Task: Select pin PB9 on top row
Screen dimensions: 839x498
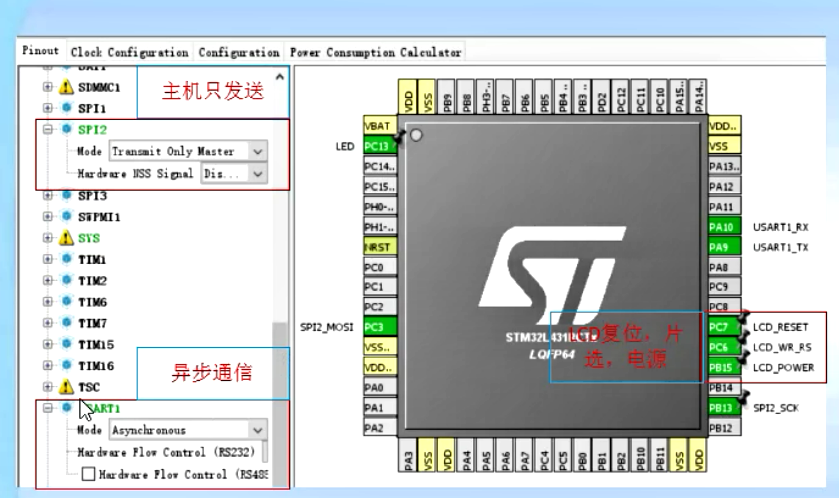Action: tap(447, 96)
